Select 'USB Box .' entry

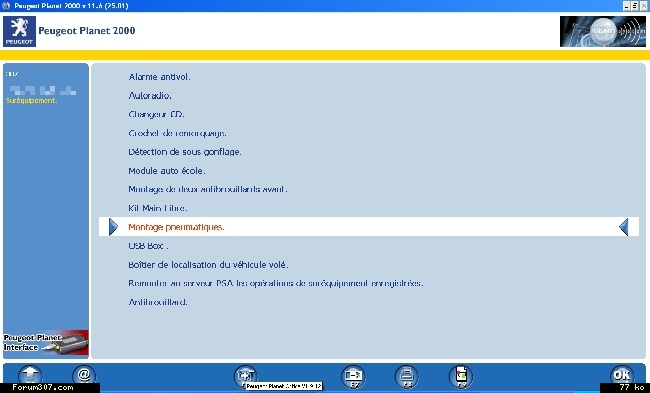[148, 246]
